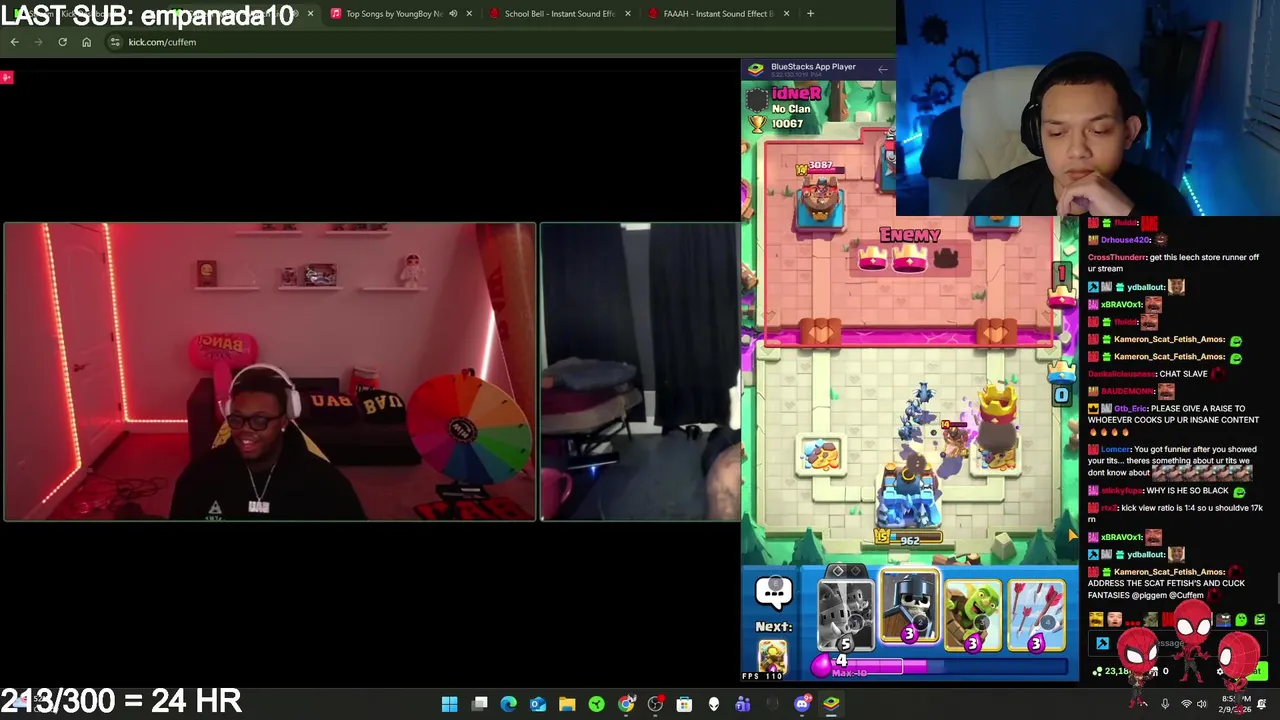This screenshot has height=720, width=1280.
Task: Open Outlook from the taskbar
Action: point(538,704)
